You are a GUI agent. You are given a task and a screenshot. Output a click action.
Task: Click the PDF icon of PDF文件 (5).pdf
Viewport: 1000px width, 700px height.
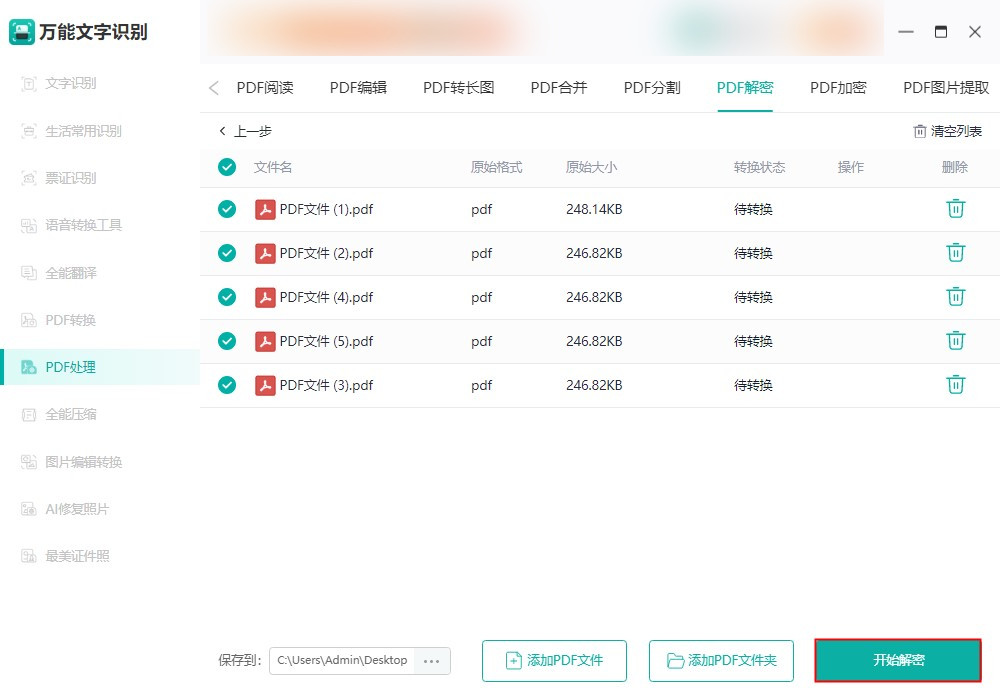point(265,341)
